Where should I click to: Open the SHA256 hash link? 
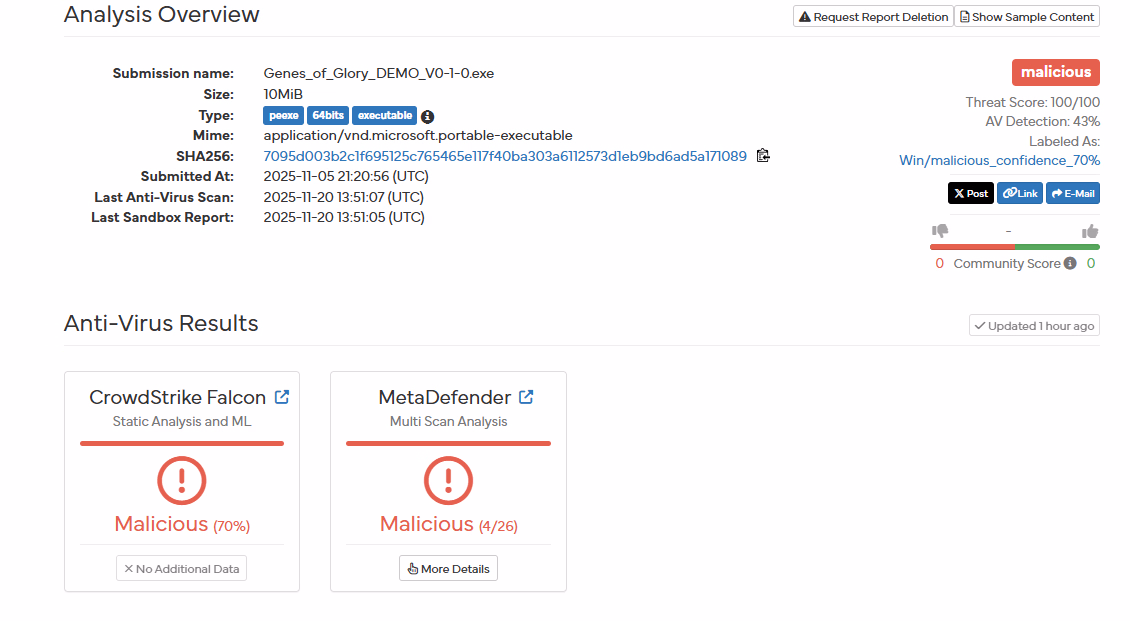point(504,156)
